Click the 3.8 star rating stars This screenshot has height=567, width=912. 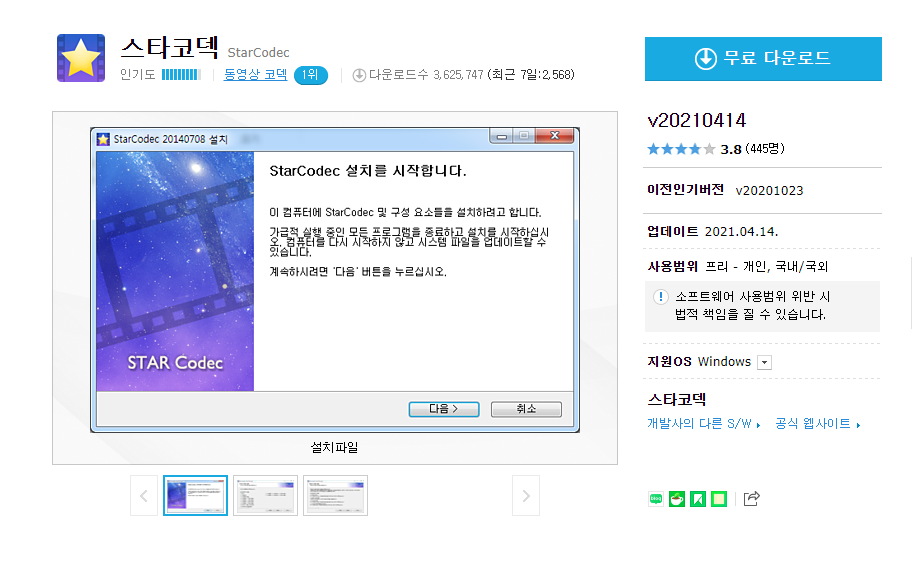[x=681, y=149]
